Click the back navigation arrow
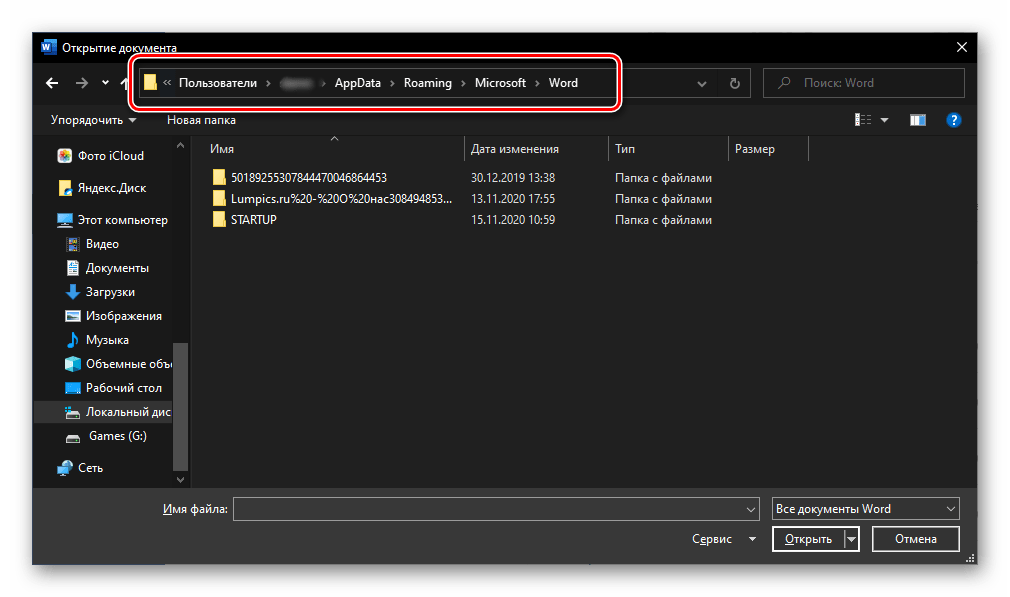 click(x=52, y=83)
